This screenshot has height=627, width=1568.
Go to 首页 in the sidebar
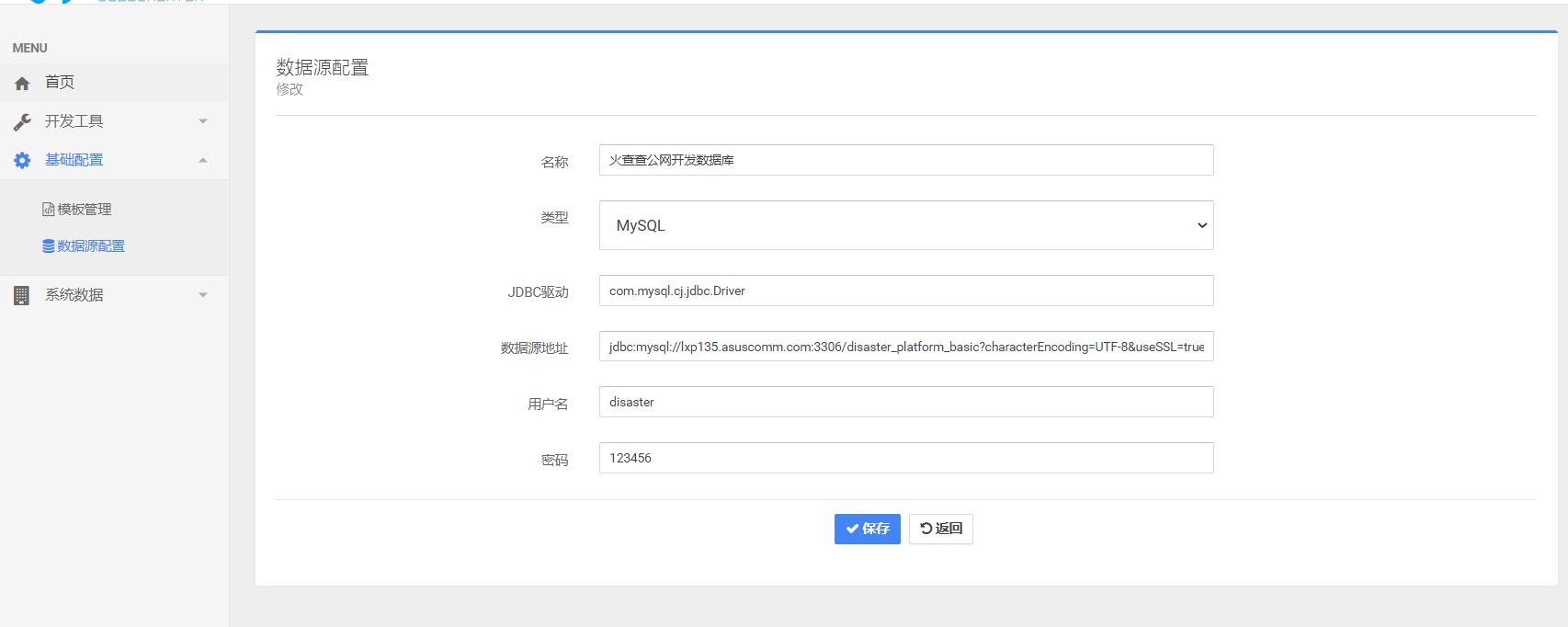tap(114, 83)
